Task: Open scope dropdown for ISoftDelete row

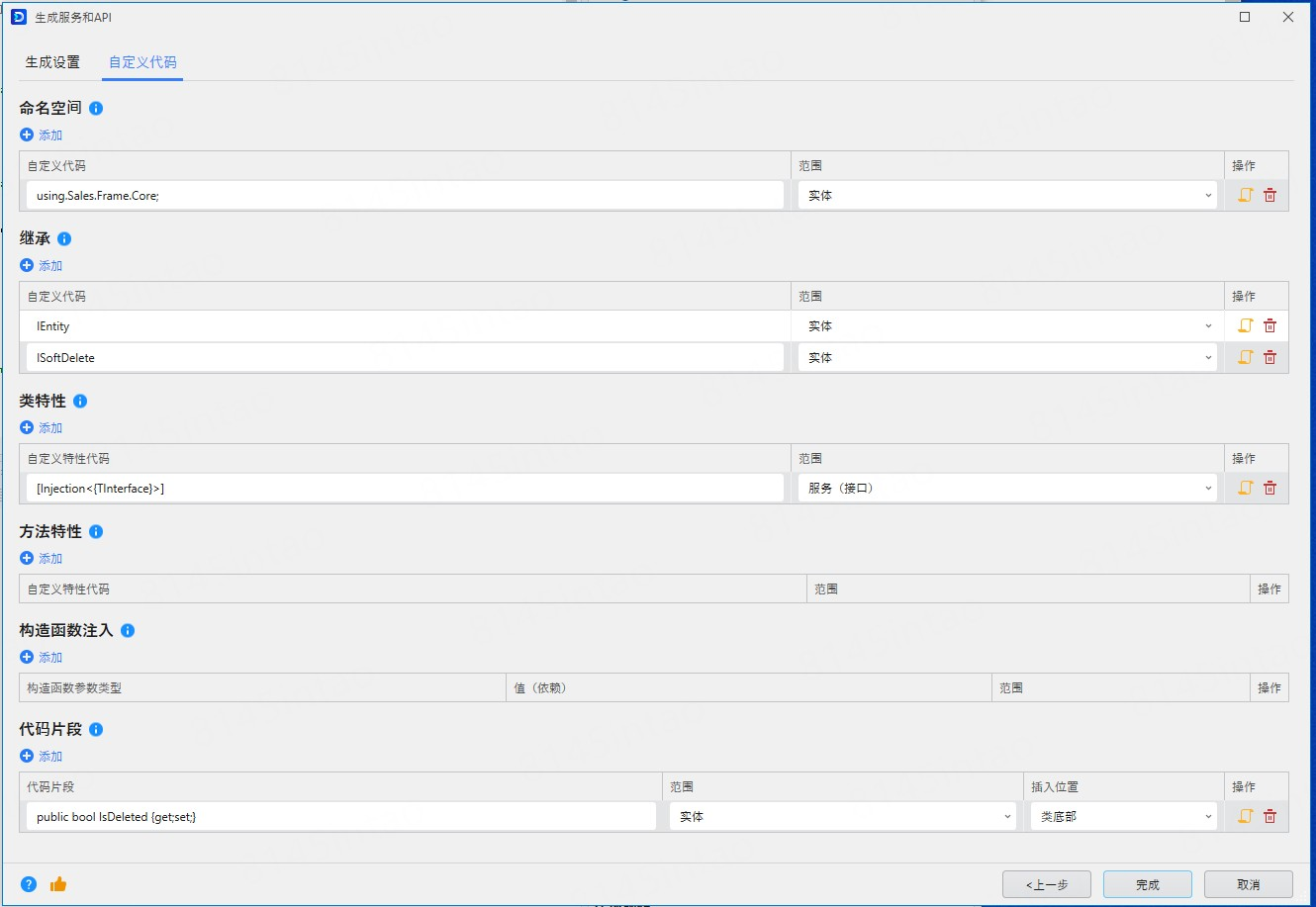Action: 1007,357
